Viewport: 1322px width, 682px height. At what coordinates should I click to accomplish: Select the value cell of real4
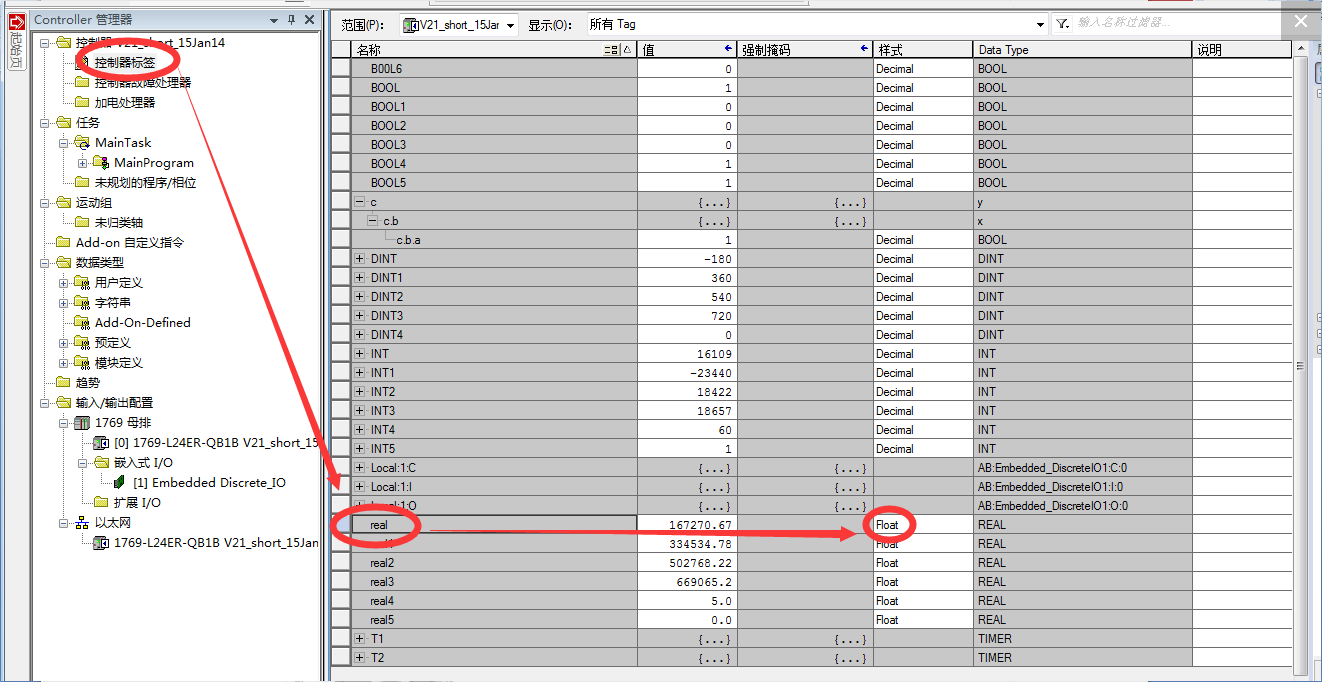686,601
